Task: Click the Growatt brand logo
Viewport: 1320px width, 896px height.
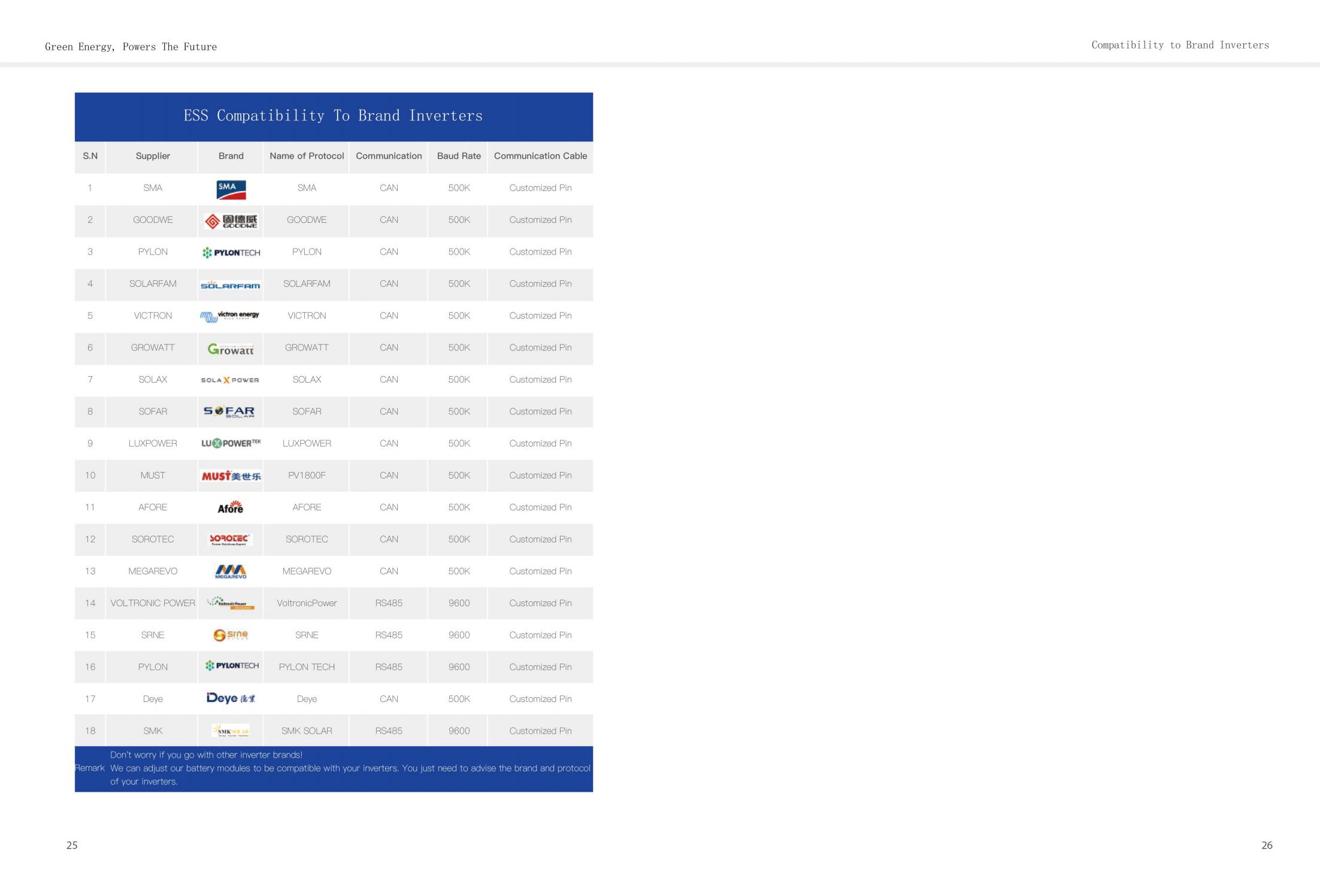Action: [231, 349]
